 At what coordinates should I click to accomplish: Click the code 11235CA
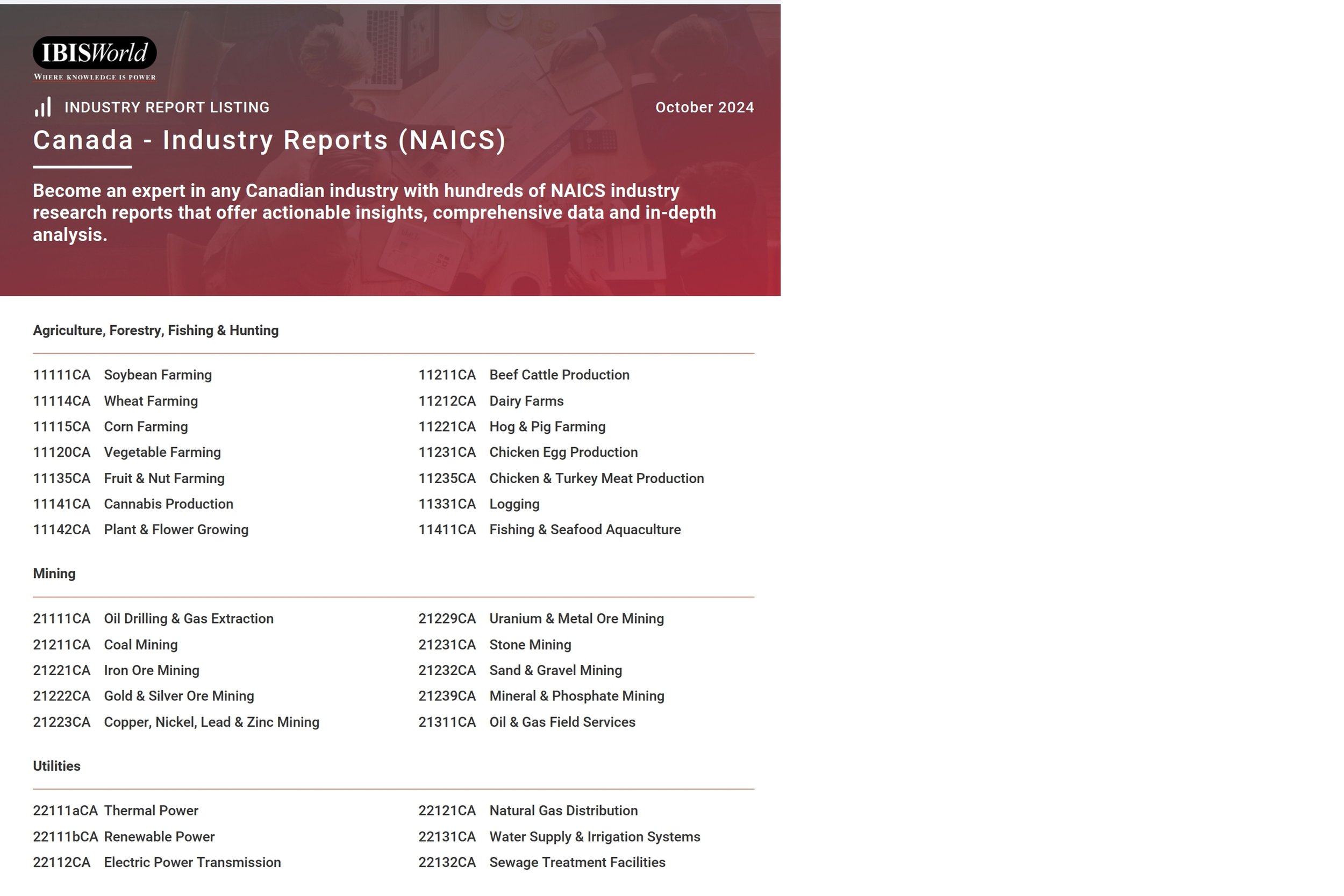[x=447, y=478]
